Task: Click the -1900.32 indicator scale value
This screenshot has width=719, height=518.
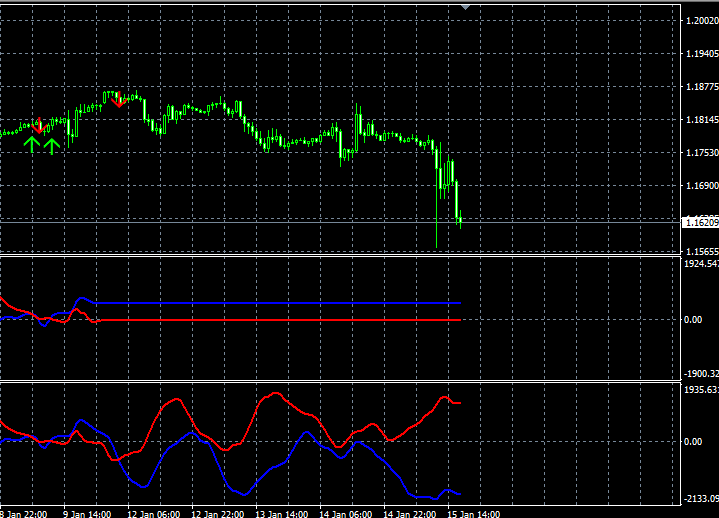Action: [x=702, y=374]
